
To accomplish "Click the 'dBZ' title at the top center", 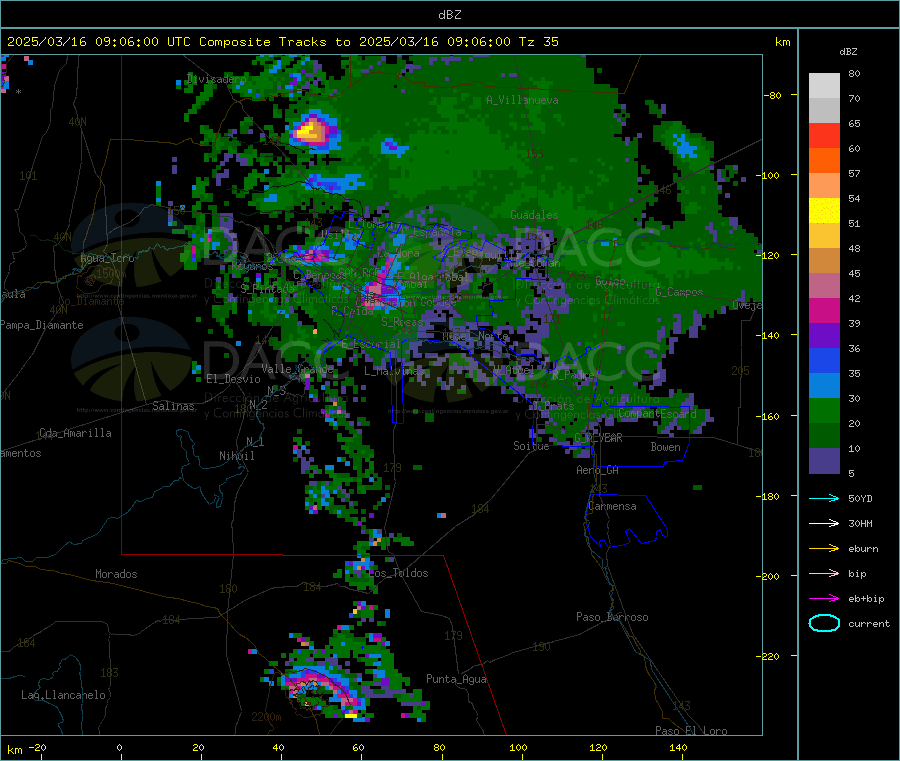I will (x=449, y=15).
